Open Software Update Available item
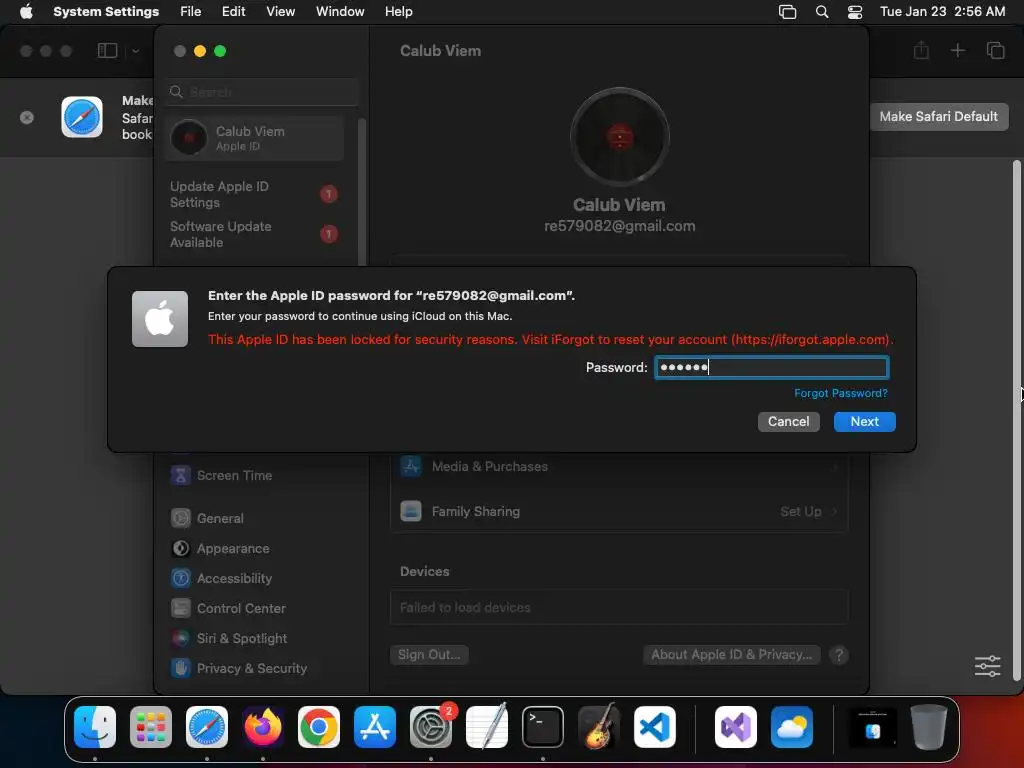The height and width of the screenshot is (768, 1024). [254, 234]
